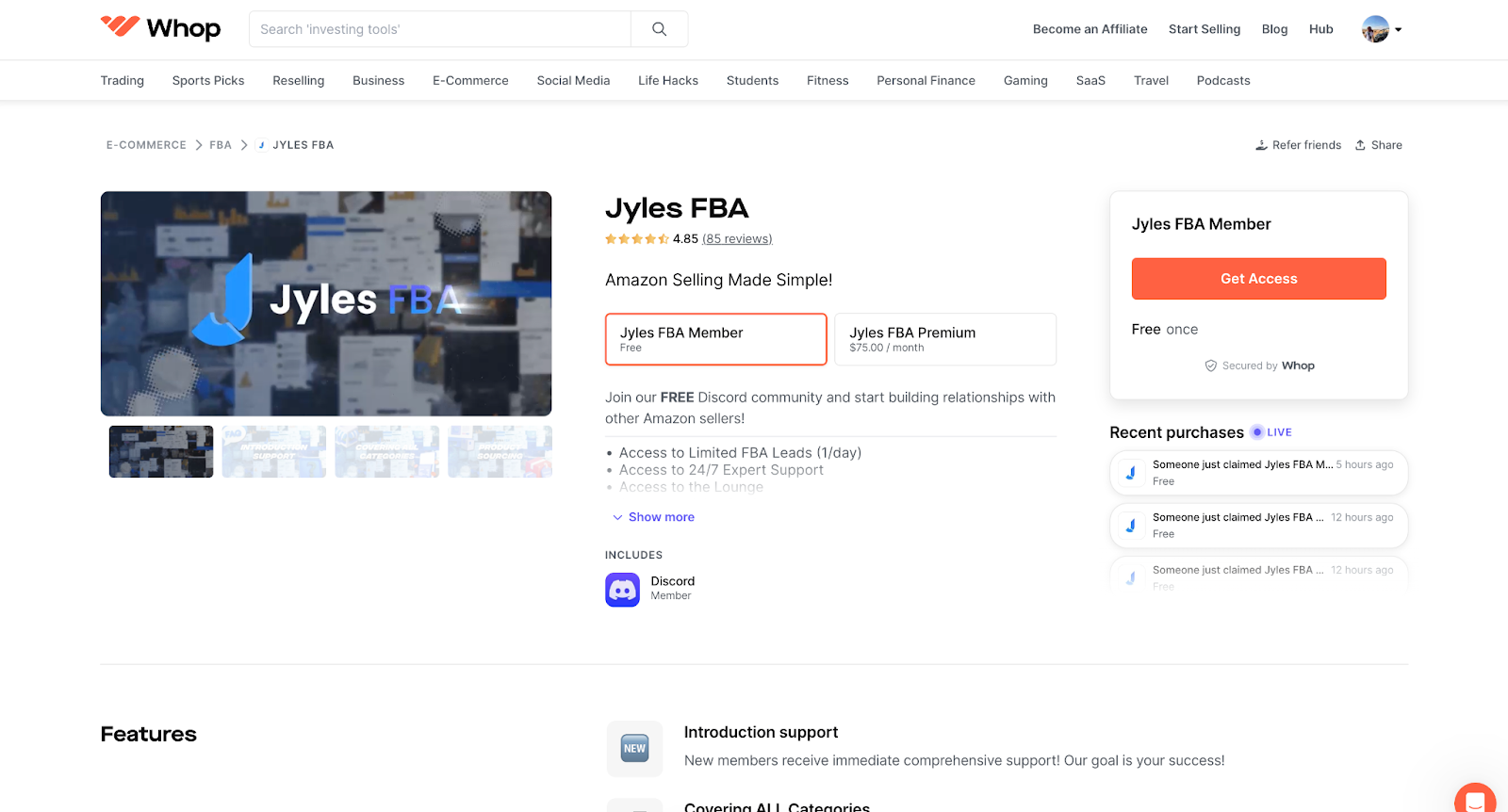This screenshot has width=1508, height=812.
Task: Select the first gallery thumbnail
Action: 161,451
